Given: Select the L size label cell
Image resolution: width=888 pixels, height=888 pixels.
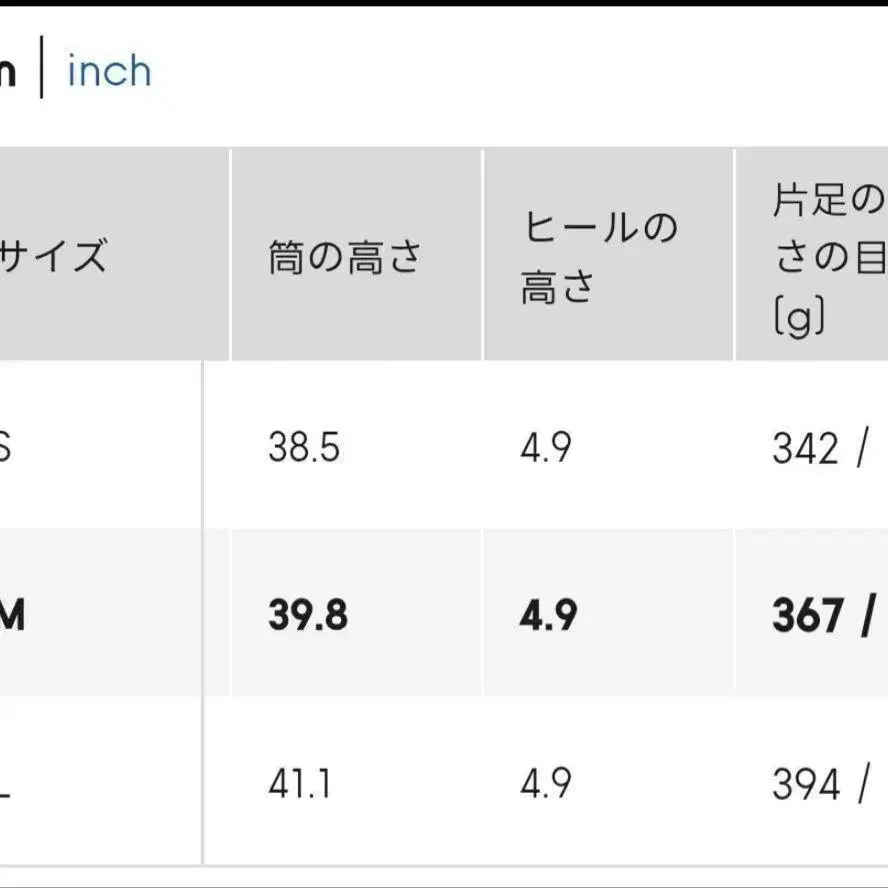Looking at the screenshot, I should 6,784.
